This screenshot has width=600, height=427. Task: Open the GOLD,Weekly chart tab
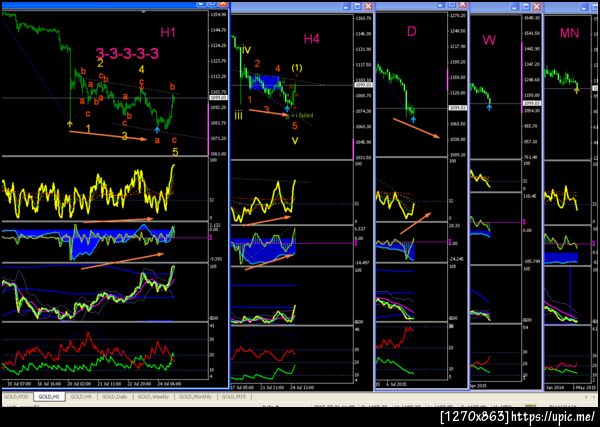[x=153, y=397]
